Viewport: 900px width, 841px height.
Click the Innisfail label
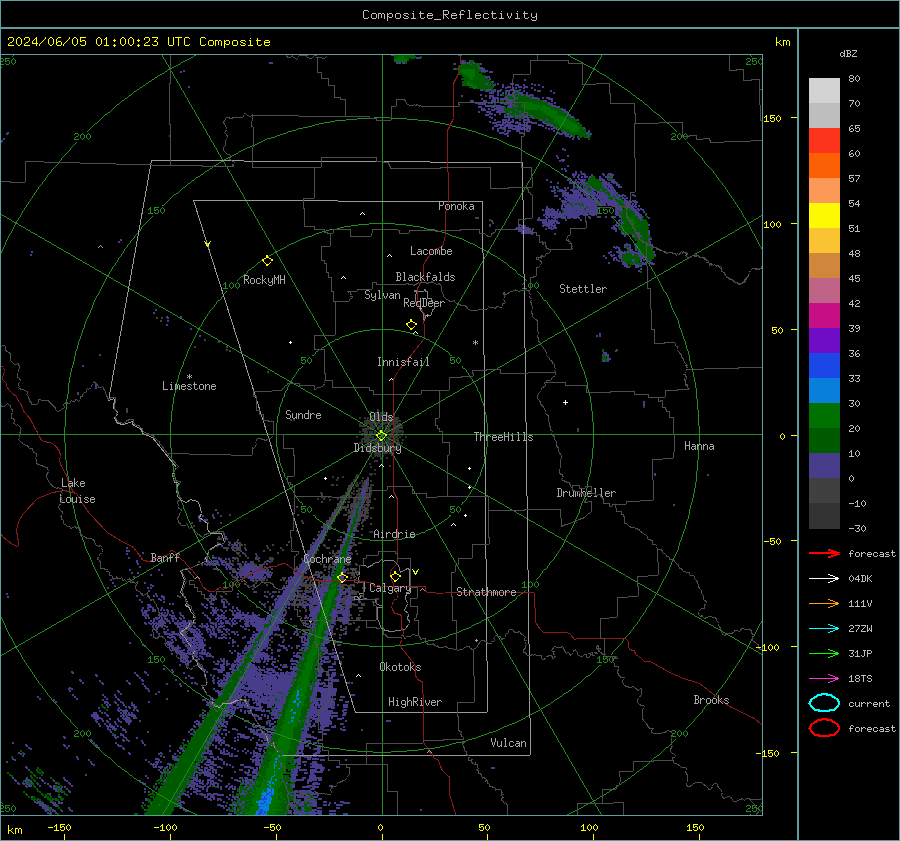pos(402,362)
